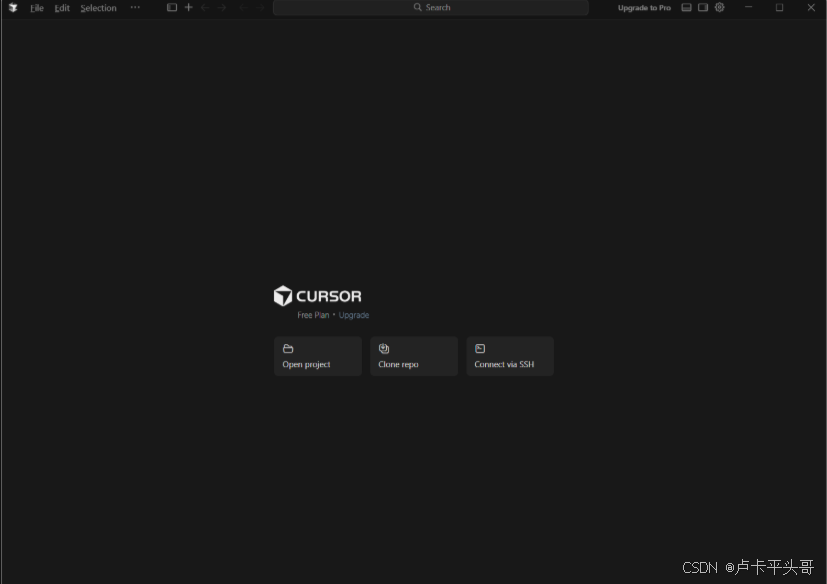
Task: Click the Connect via SSH card
Action: click(510, 356)
